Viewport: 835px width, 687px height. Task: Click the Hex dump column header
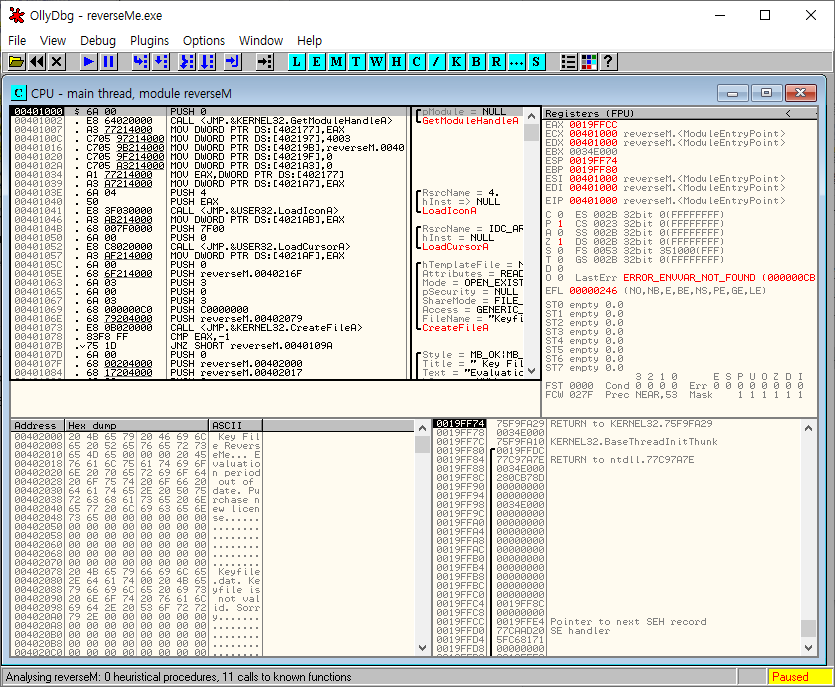pyautogui.click(x=137, y=426)
